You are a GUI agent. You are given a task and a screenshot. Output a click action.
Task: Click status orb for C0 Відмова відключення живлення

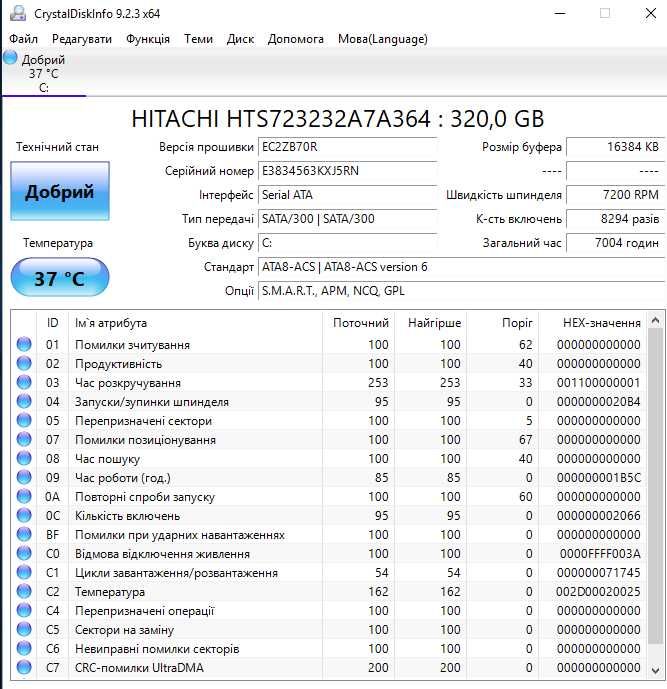tap(24, 553)
